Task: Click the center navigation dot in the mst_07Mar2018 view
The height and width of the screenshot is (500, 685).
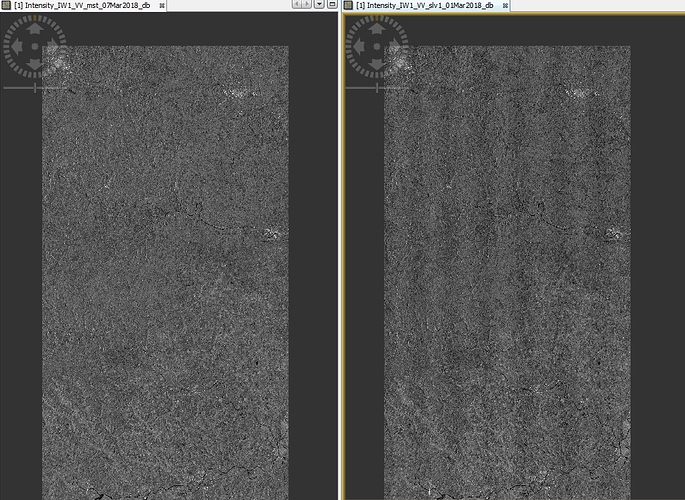Action: click(35, 46)
